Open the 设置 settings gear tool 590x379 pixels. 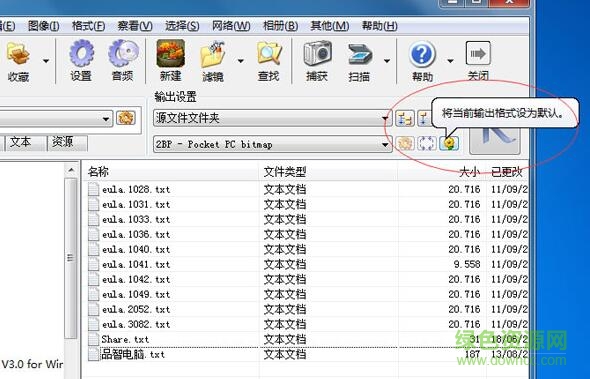(x=81, y=61)
